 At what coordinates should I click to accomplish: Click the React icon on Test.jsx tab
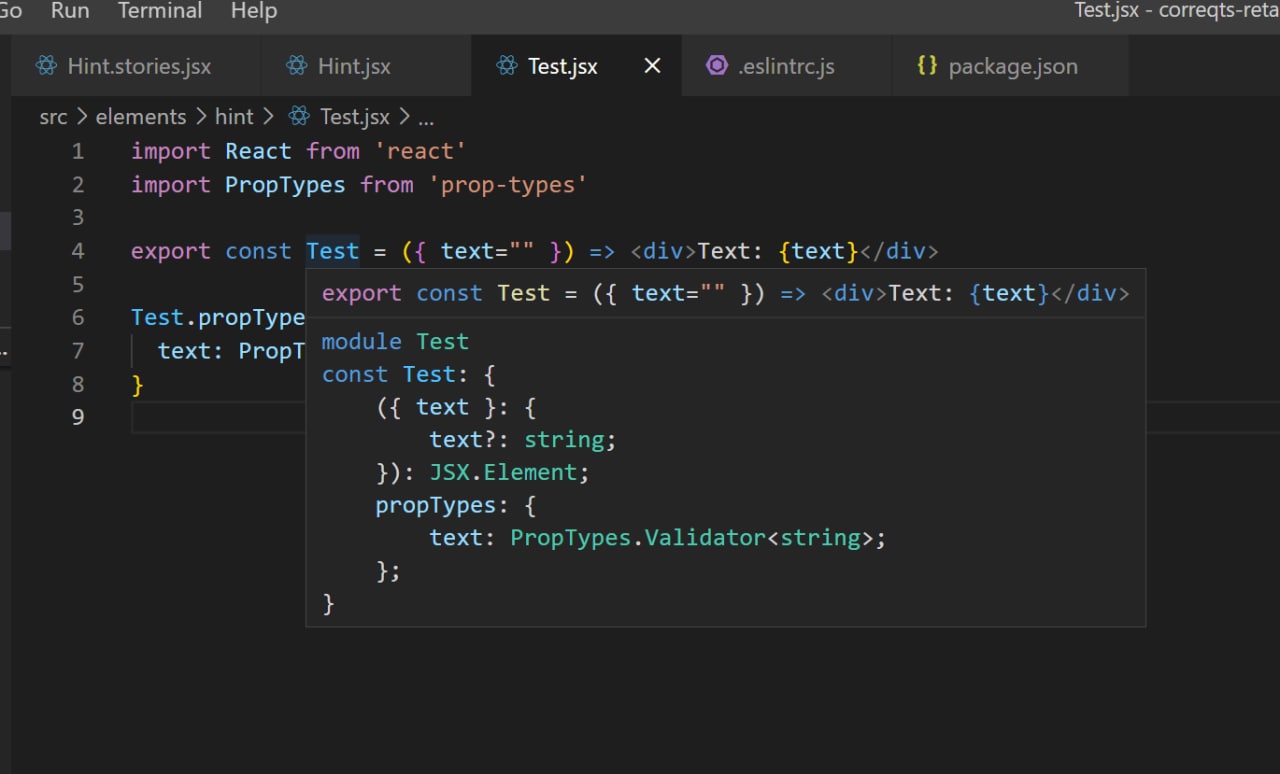pyautogui.click(x=506, y=66)
